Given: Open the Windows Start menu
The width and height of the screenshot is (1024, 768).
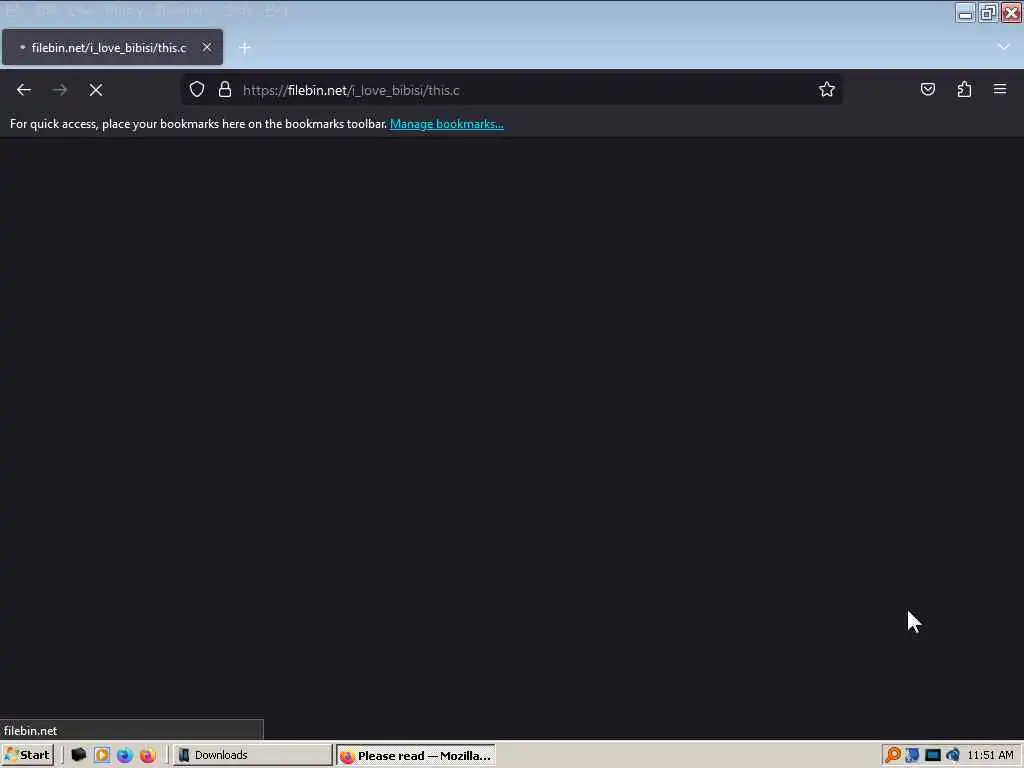Looking at the screenshot, I should click(27, 755).
